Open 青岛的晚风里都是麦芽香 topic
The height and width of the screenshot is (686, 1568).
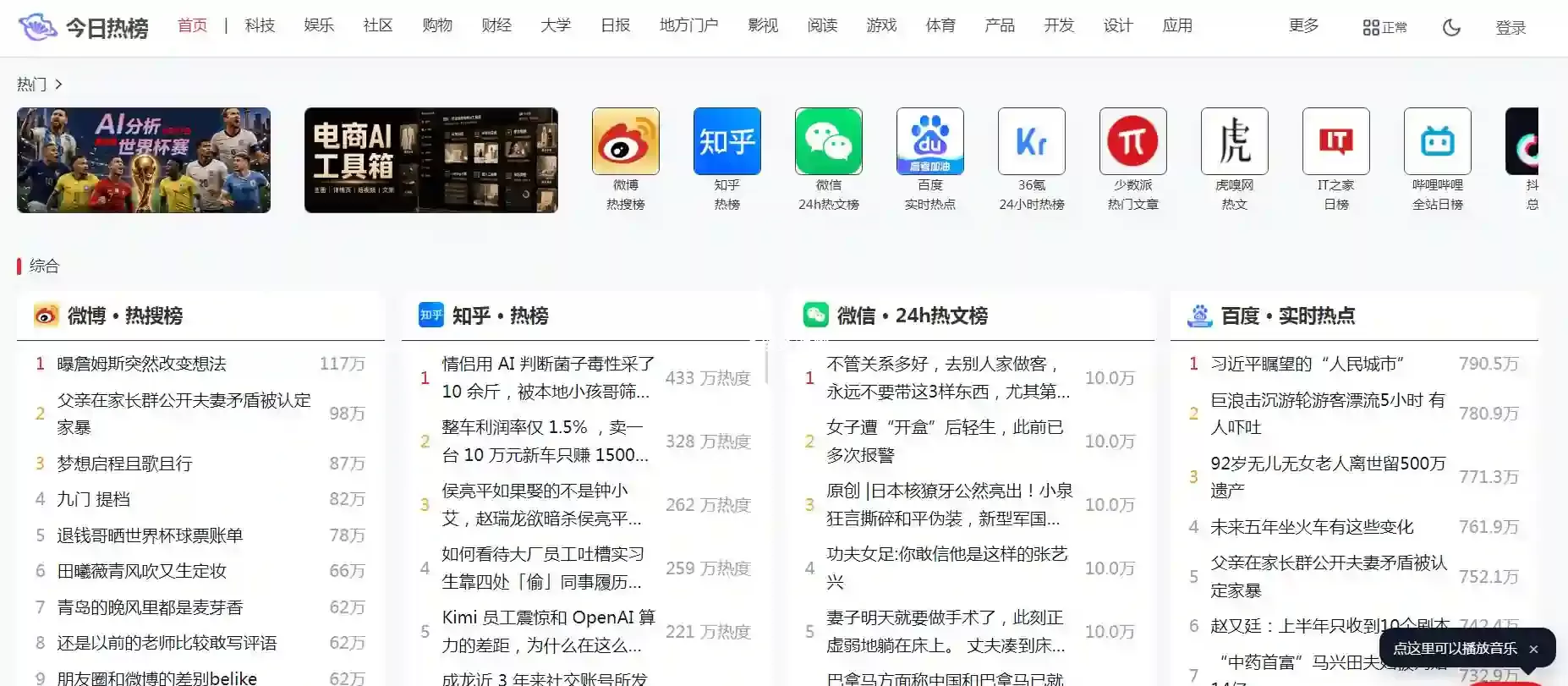click(150, 607)
